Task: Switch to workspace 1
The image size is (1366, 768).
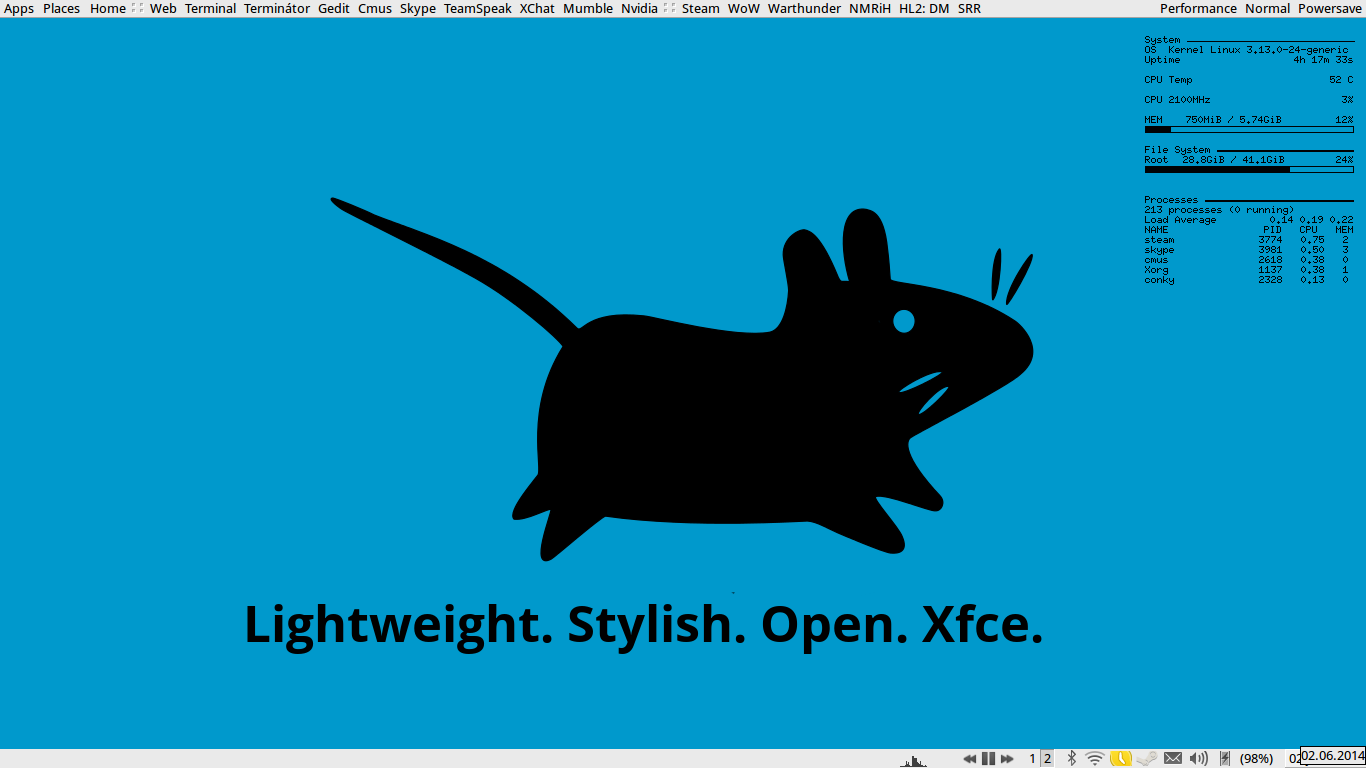Action: [1033, 758]
